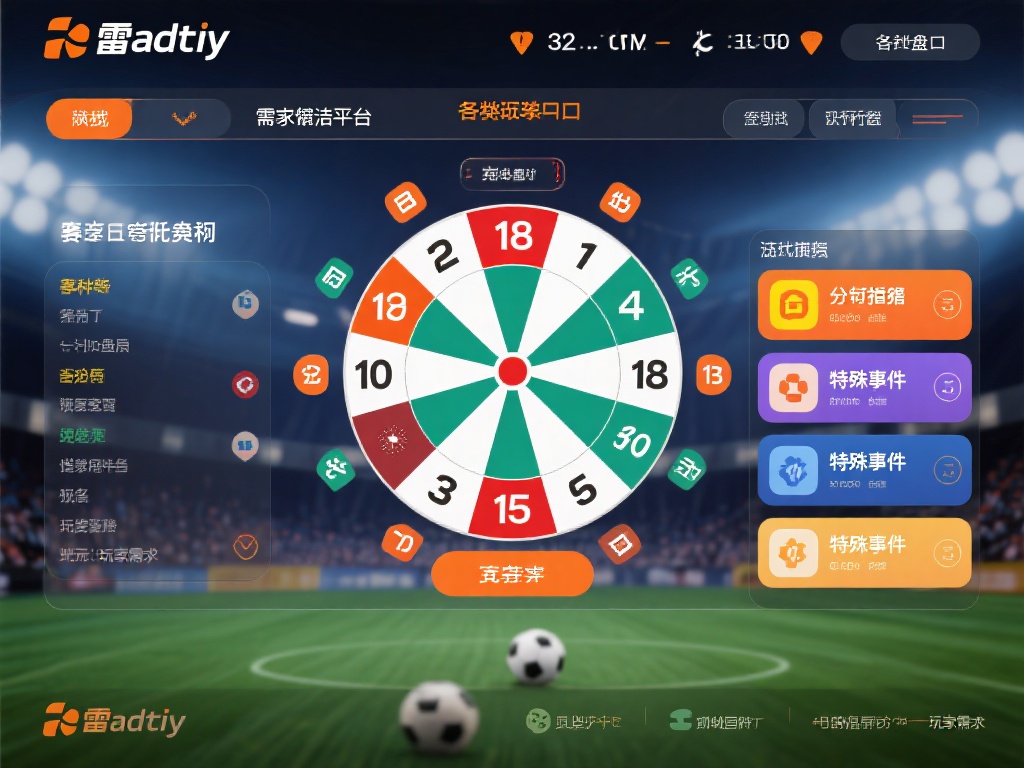Screen dimensions: 1024x768
Task: Open the purple 特殊事件 card icon
Action: coord(793,387)
